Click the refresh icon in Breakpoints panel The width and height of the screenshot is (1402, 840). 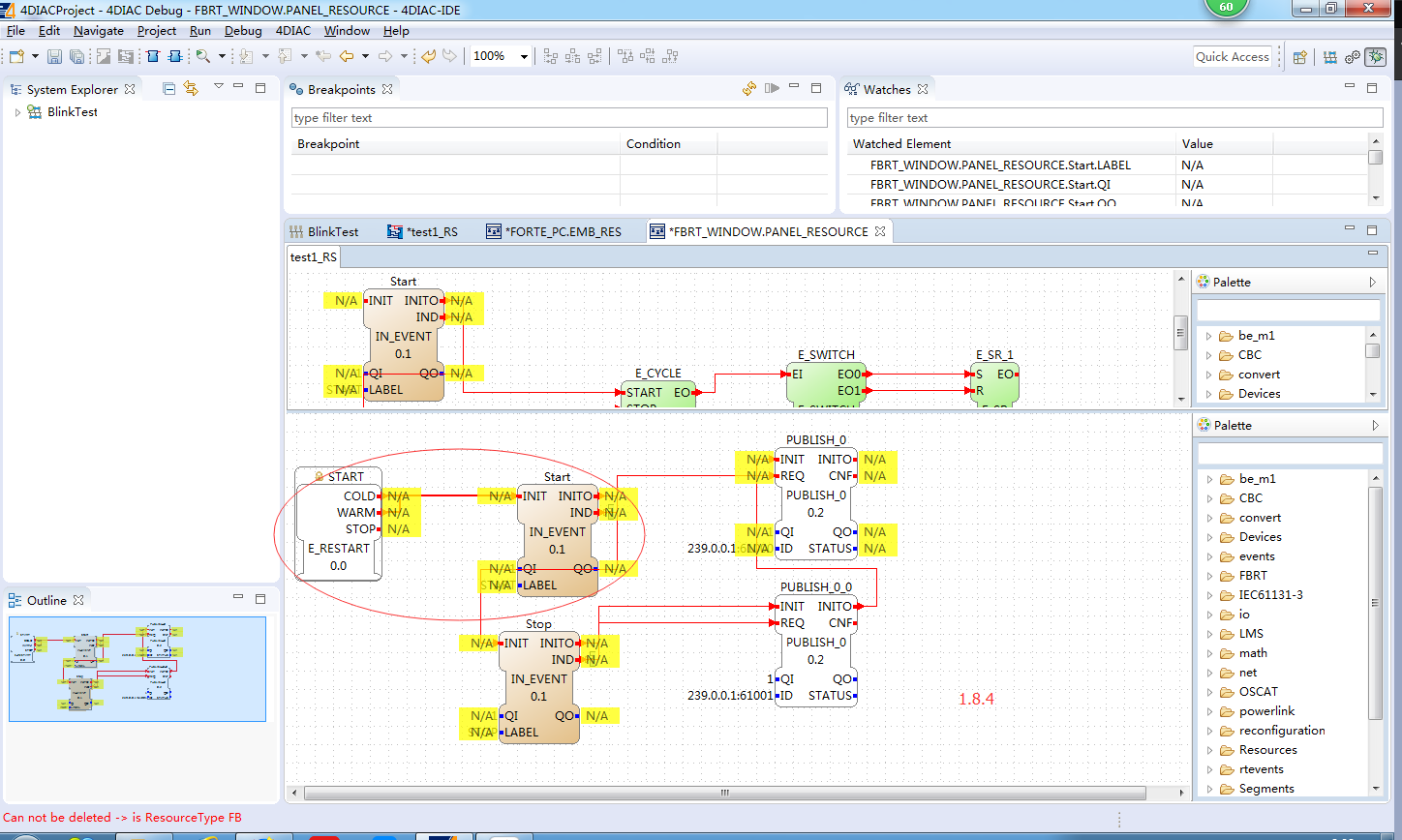749,88
